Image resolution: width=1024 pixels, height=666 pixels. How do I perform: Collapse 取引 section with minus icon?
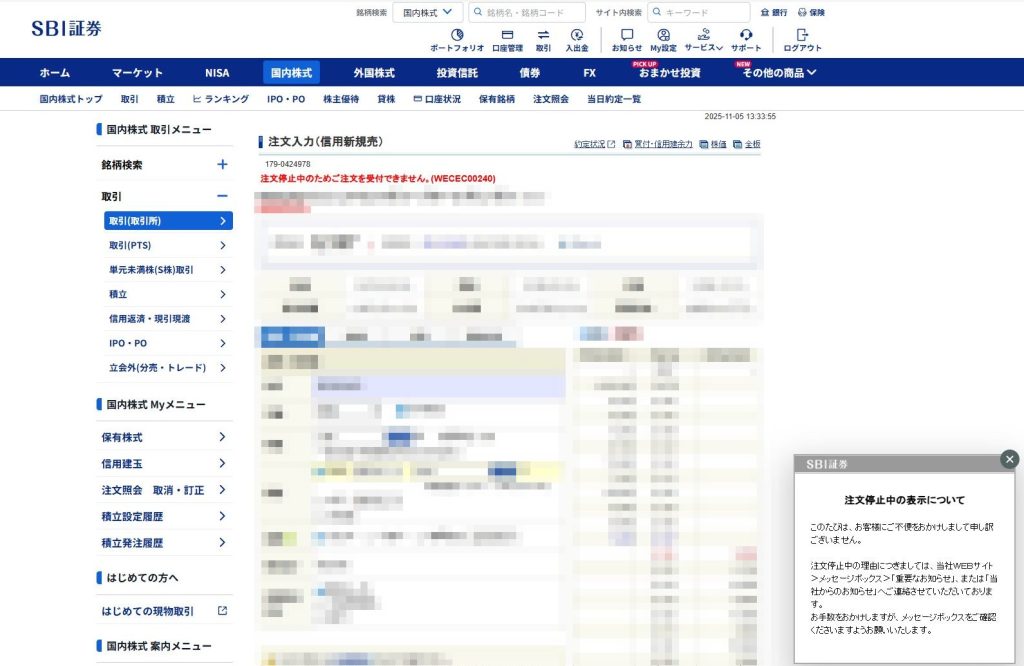(x=222, y=196)
